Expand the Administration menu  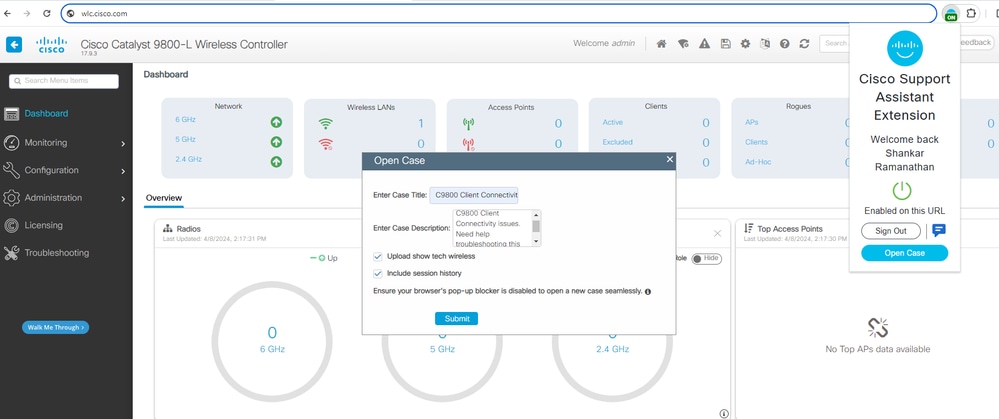pyautogui.click(x=65, y=198)
